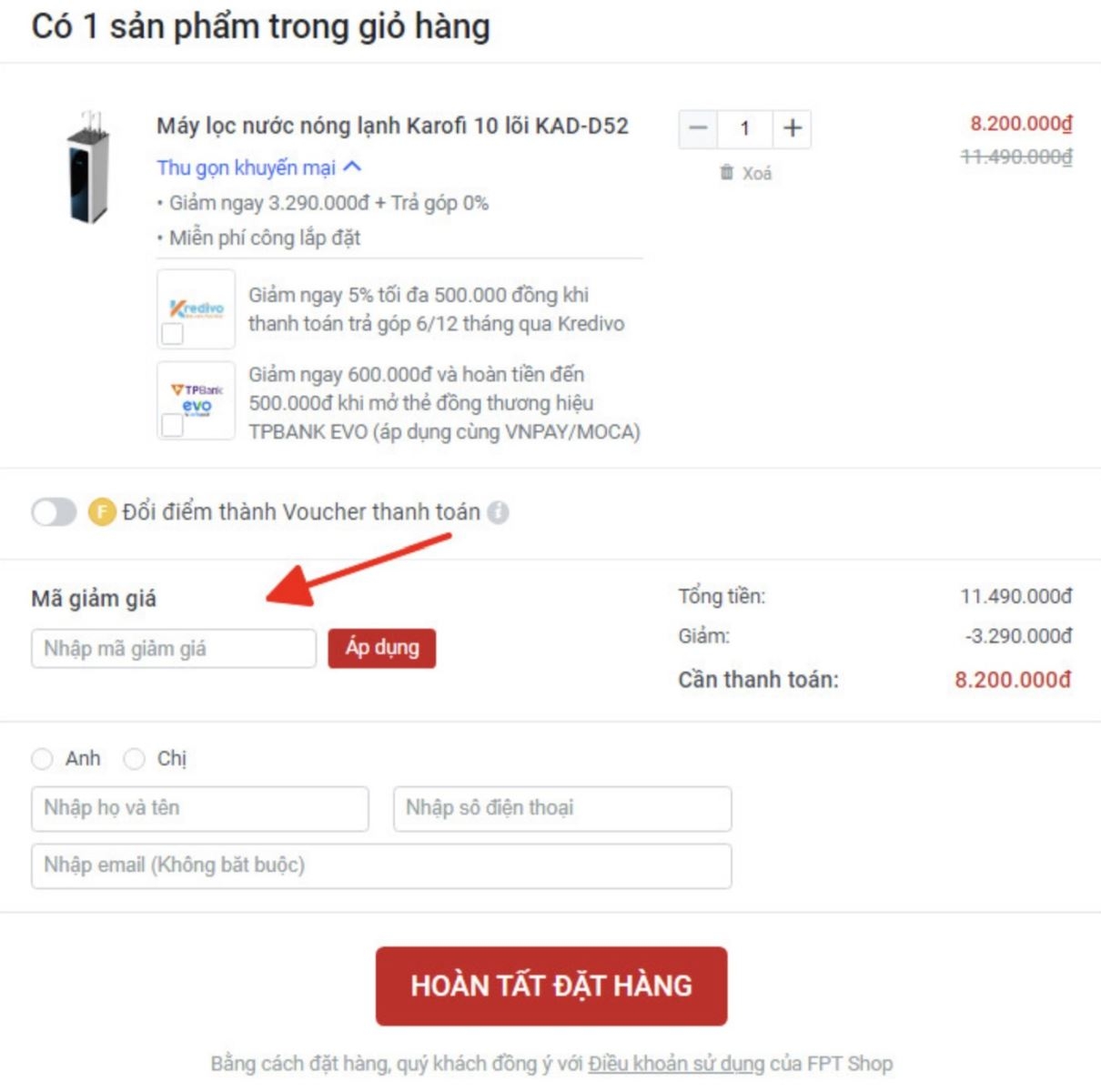The height and width of the screenshot is (1092, 1101).
Task: Open the info icon beside the Voucher option
Action: pos(498,512)
